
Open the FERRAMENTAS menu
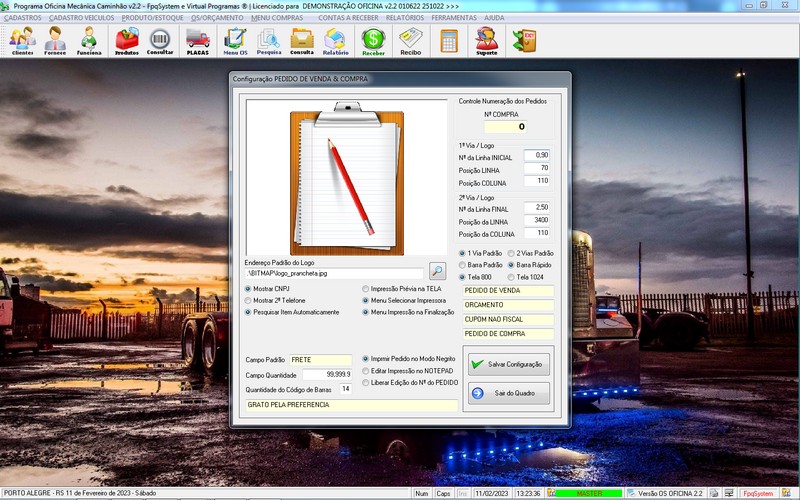[x=454, y=18]
